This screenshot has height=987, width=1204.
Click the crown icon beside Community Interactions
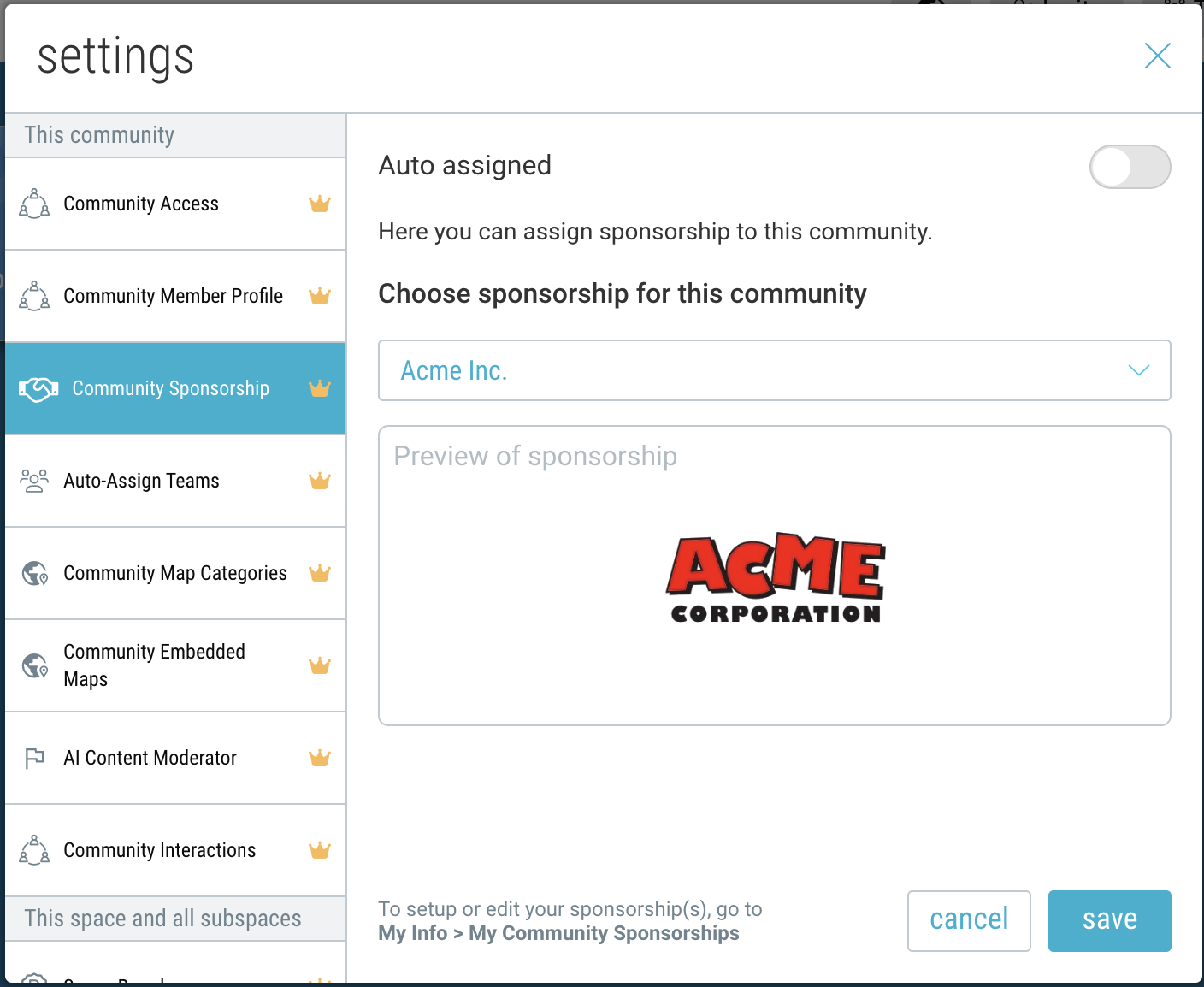320,850
